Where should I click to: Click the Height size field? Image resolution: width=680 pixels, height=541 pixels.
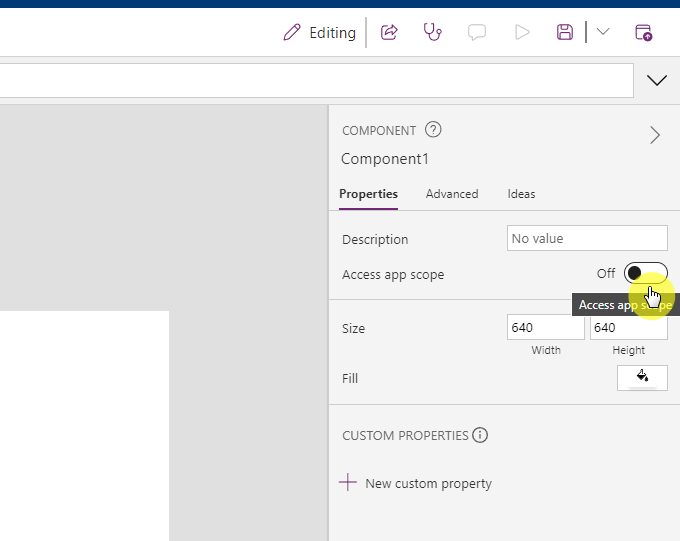[628, 328]
